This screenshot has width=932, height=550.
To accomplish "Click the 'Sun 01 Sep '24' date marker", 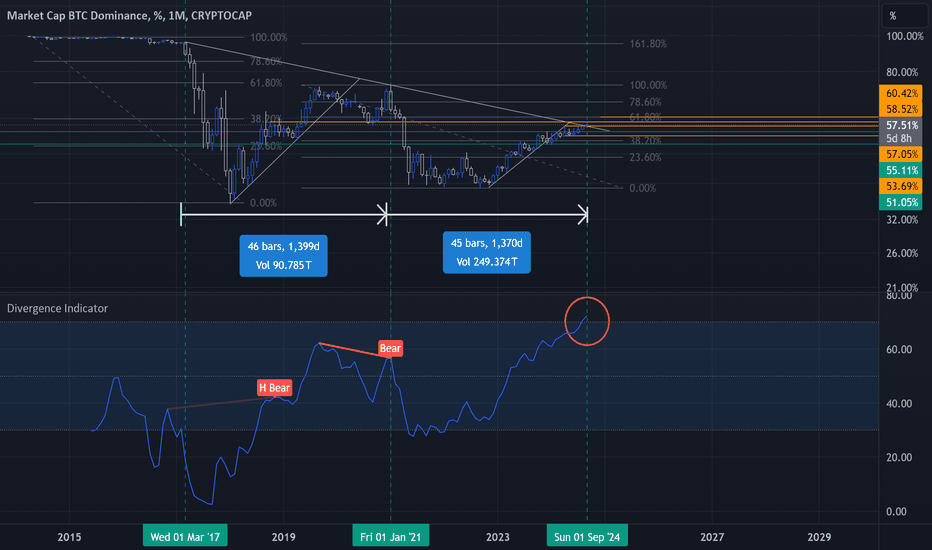I will tap(587, 536).
